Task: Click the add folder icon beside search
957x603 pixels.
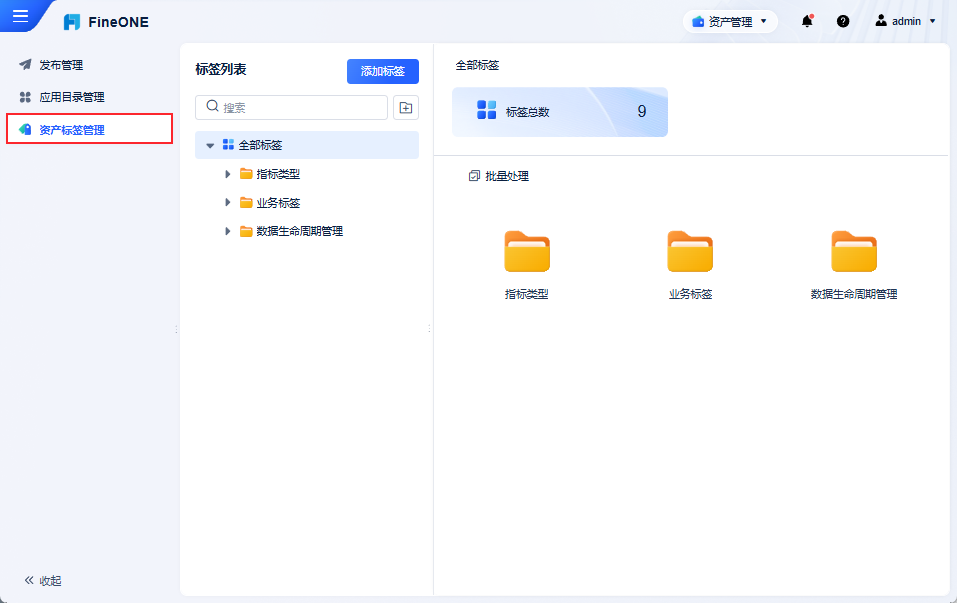Action: (x=406, y=107)
